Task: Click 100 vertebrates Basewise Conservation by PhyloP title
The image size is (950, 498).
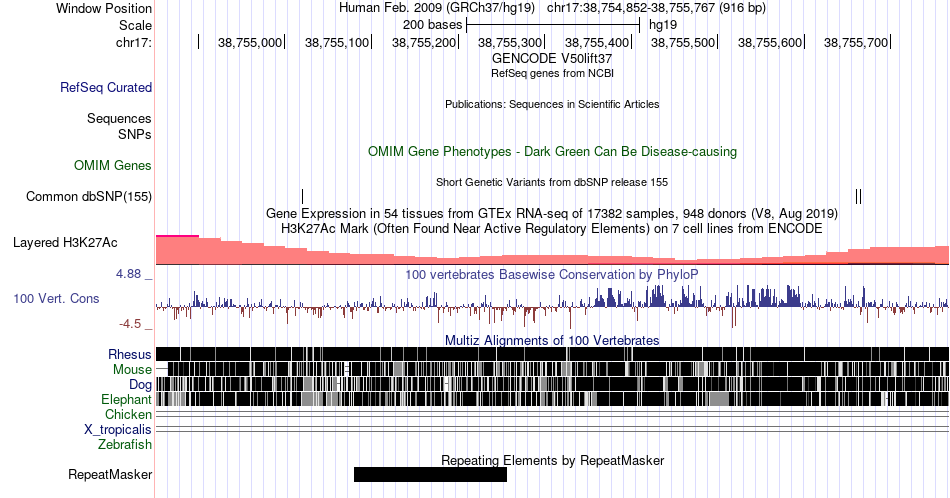Action: (x=552, y=274)
